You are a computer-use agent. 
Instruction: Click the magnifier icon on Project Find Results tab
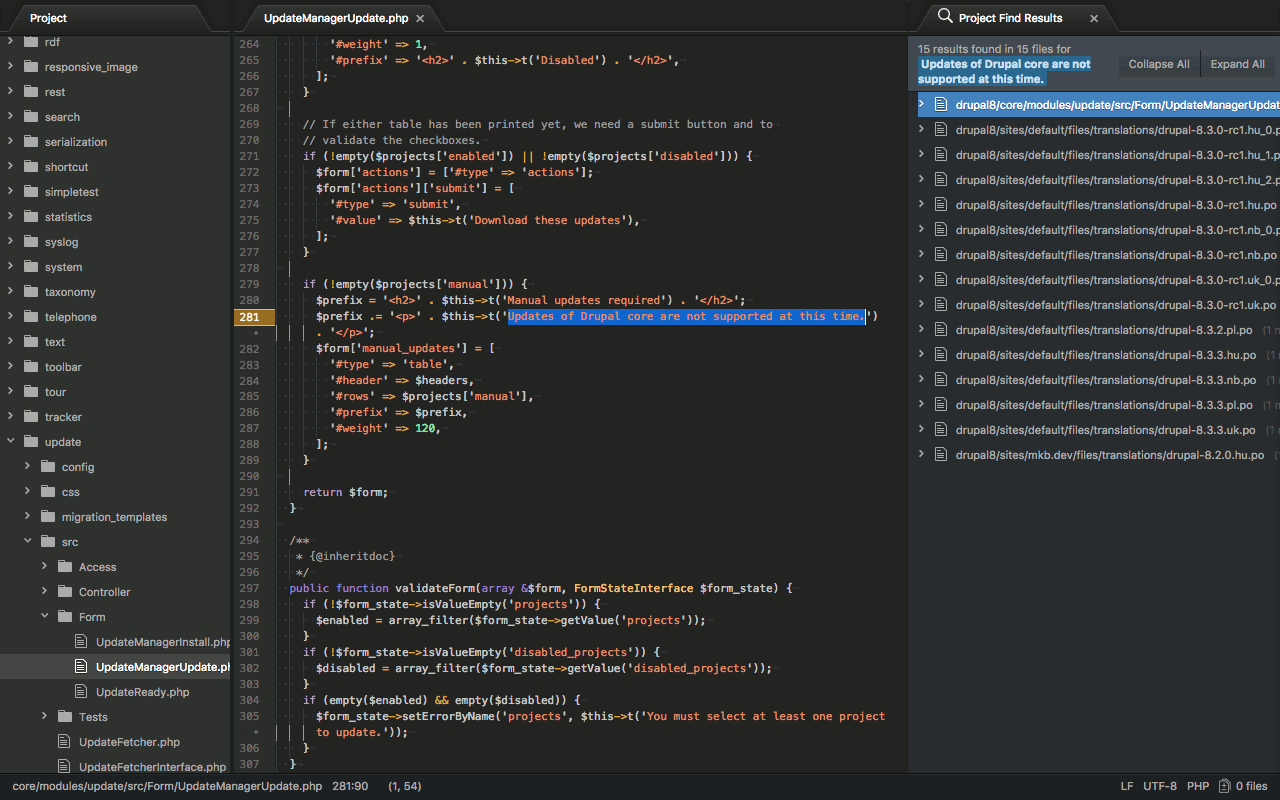click(x=944, y=17)
